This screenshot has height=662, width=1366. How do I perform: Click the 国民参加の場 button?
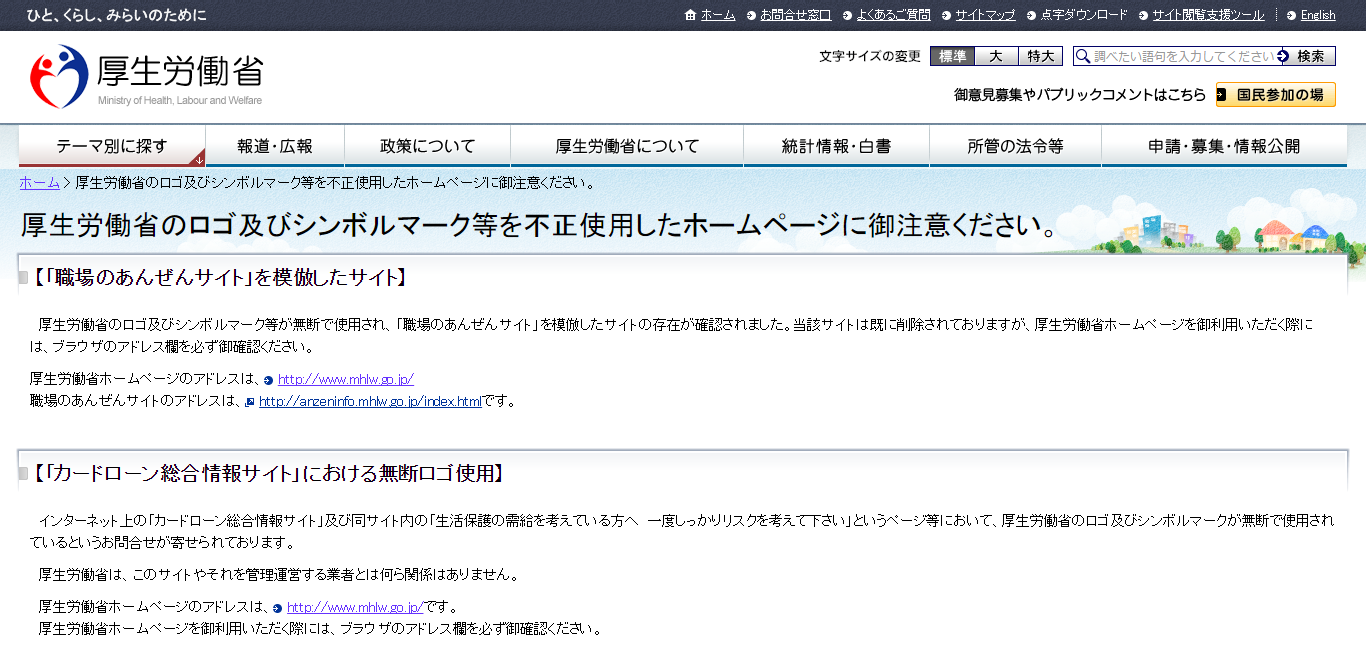coord(1276,95)
